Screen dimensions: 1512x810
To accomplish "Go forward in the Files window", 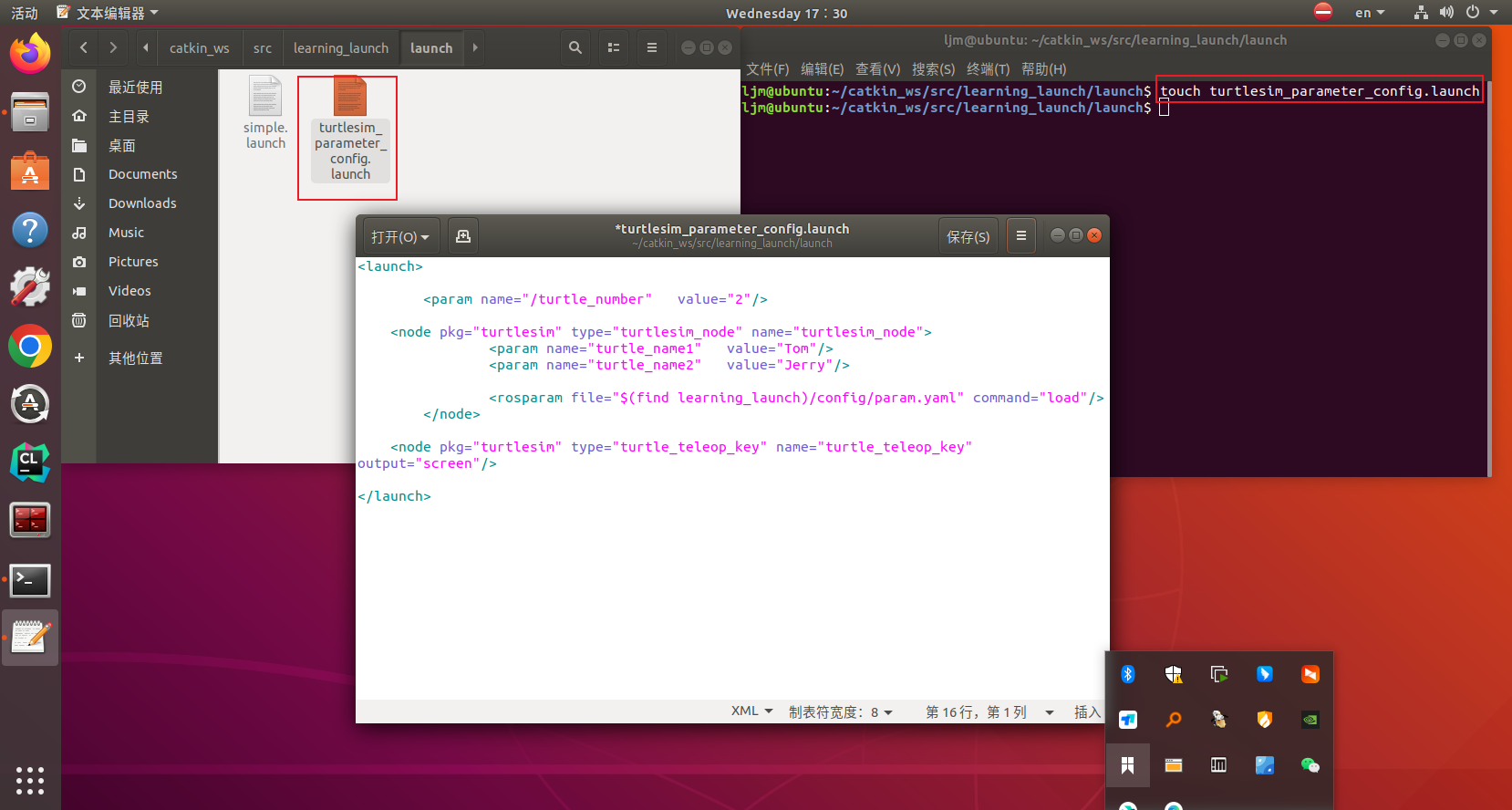I will (x=113, y=47).
